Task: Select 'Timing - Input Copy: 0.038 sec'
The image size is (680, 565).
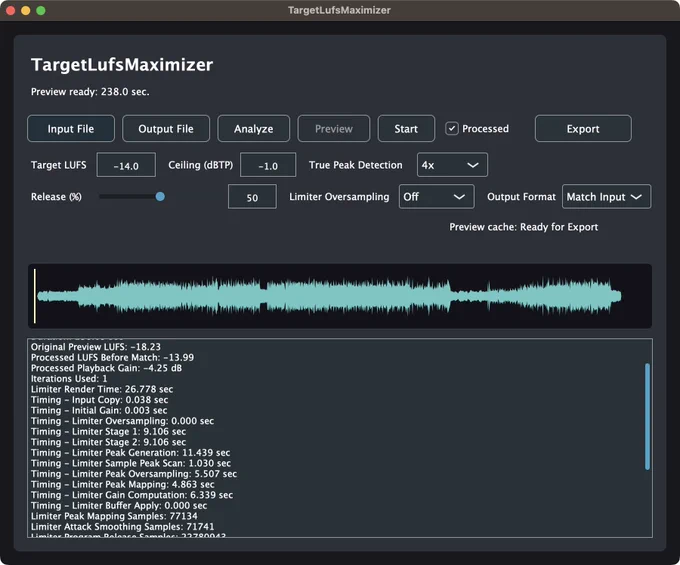Action: pos(99,400)
